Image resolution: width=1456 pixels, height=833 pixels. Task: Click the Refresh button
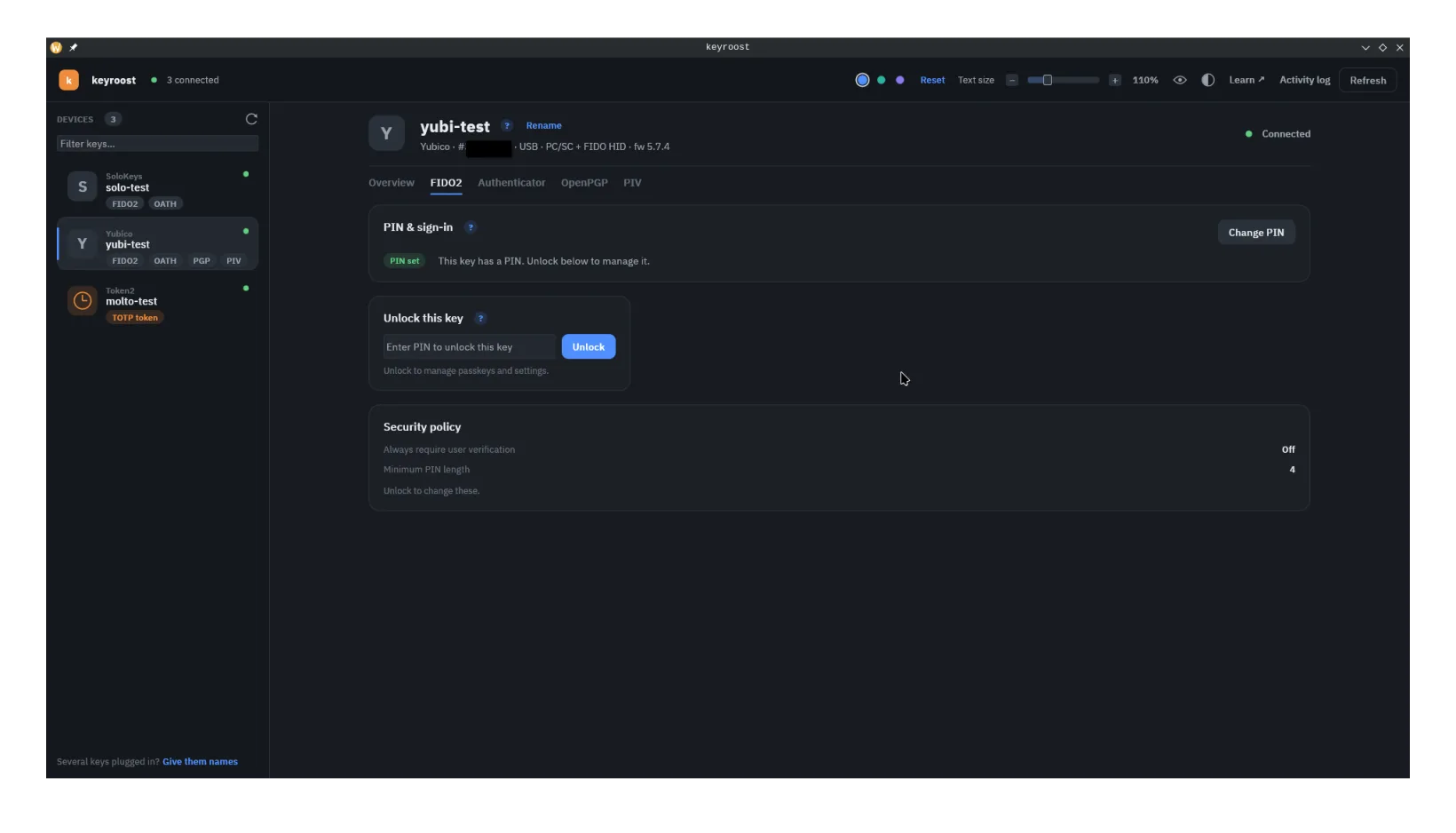tap(1367, 80)
